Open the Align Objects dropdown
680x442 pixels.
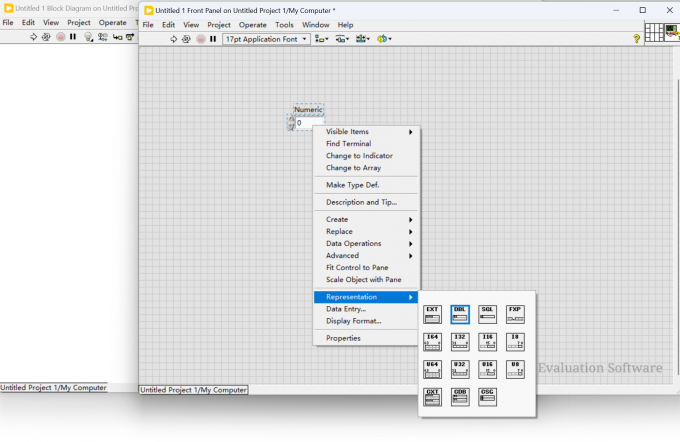click(x=321, y=39)
